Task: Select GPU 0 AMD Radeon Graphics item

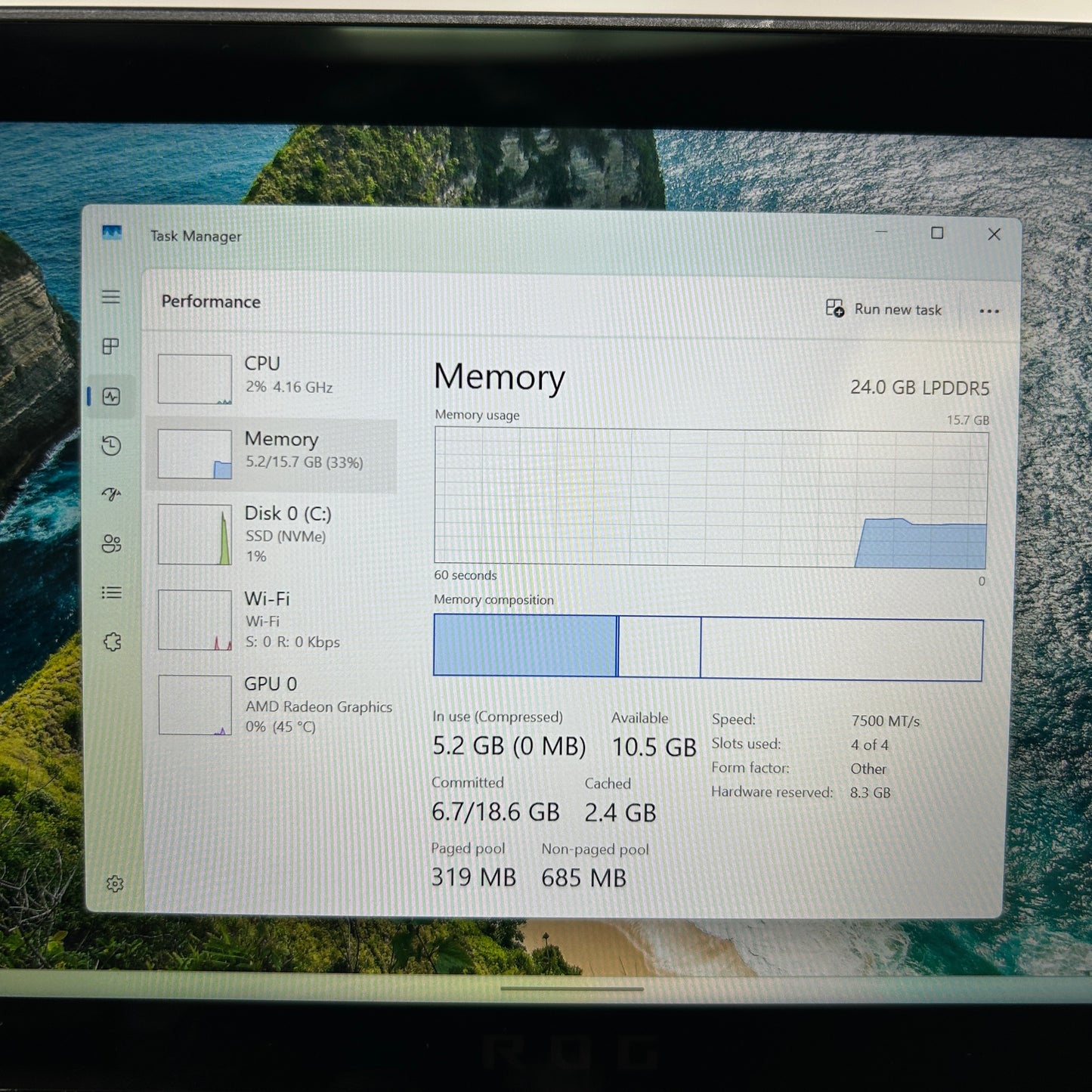Action: [x=274, y=704]
